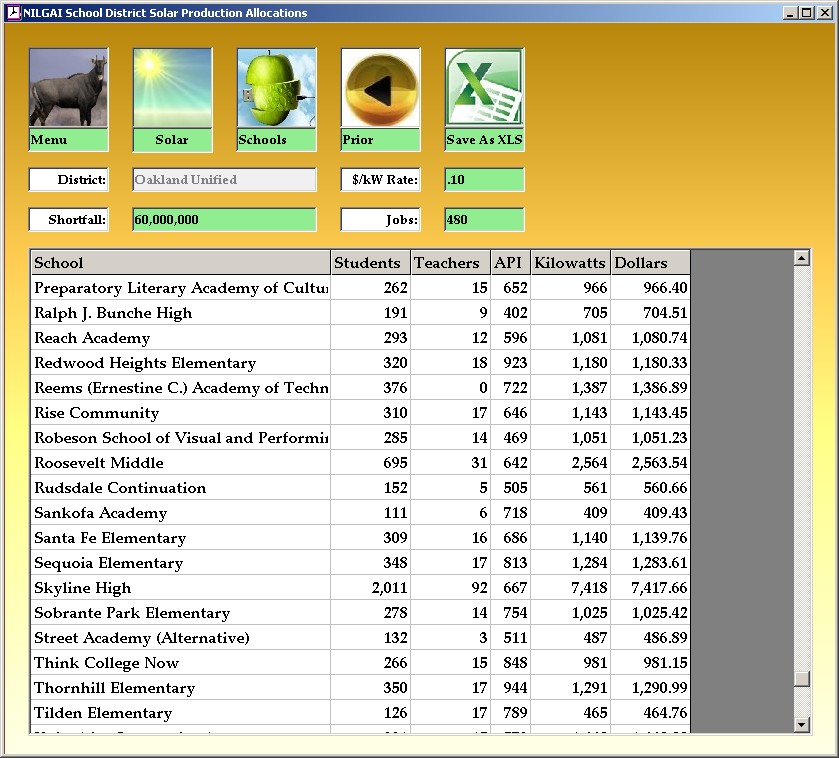Image resolution: width=839 pixels, height=758 pixels.
Task: Click Roosevelt Middle's Kilowatts value 2,564
Action: click(x=589, y=463)
